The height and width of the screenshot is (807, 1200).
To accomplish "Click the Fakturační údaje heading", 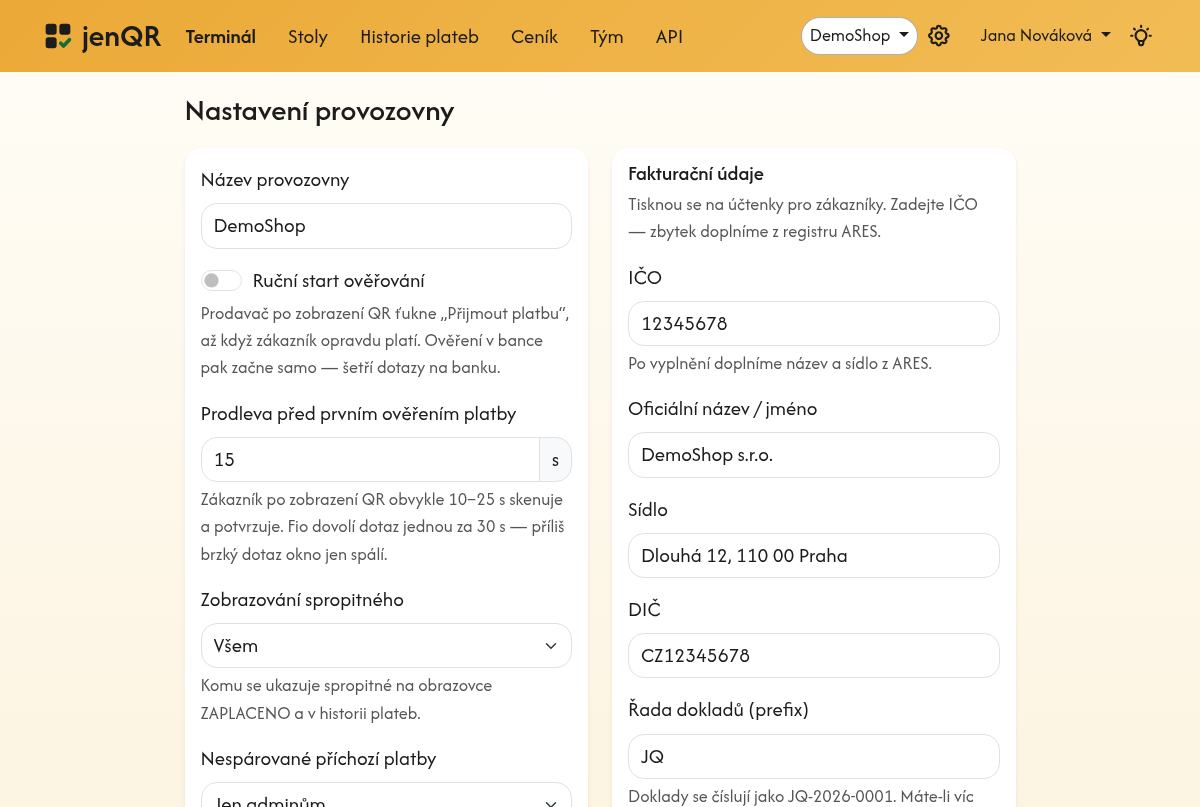I will point(696,174).
